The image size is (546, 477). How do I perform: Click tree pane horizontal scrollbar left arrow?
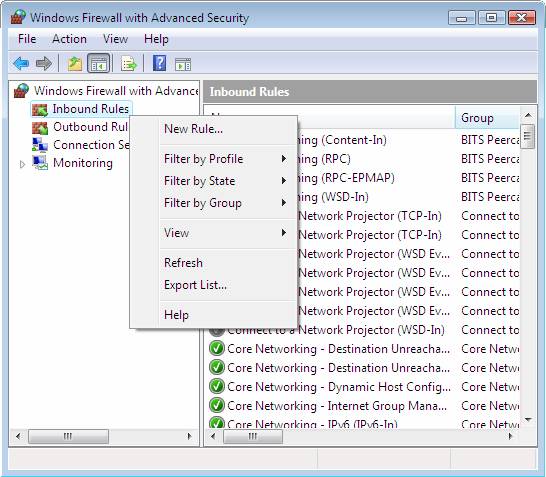pyautogui.click(x=18, y=436)
